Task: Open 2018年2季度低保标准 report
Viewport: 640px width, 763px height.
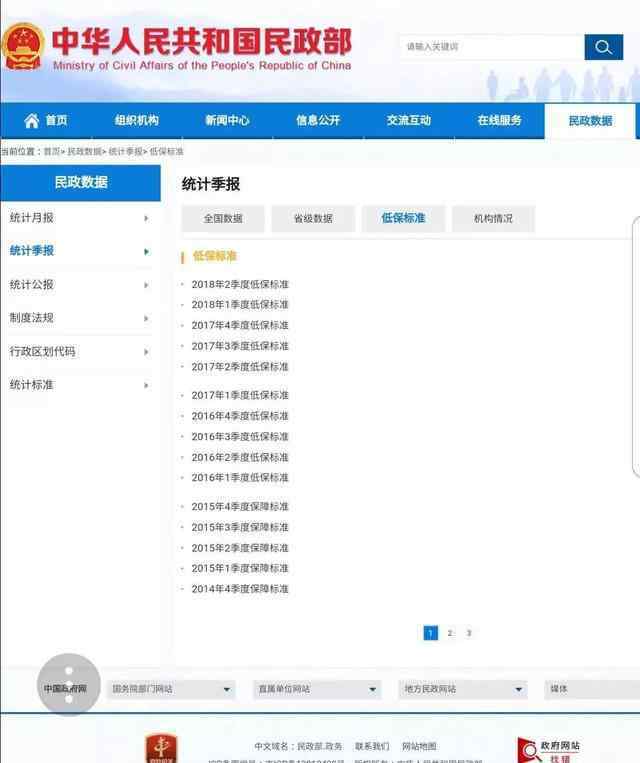Action: (x=240, y=284)
